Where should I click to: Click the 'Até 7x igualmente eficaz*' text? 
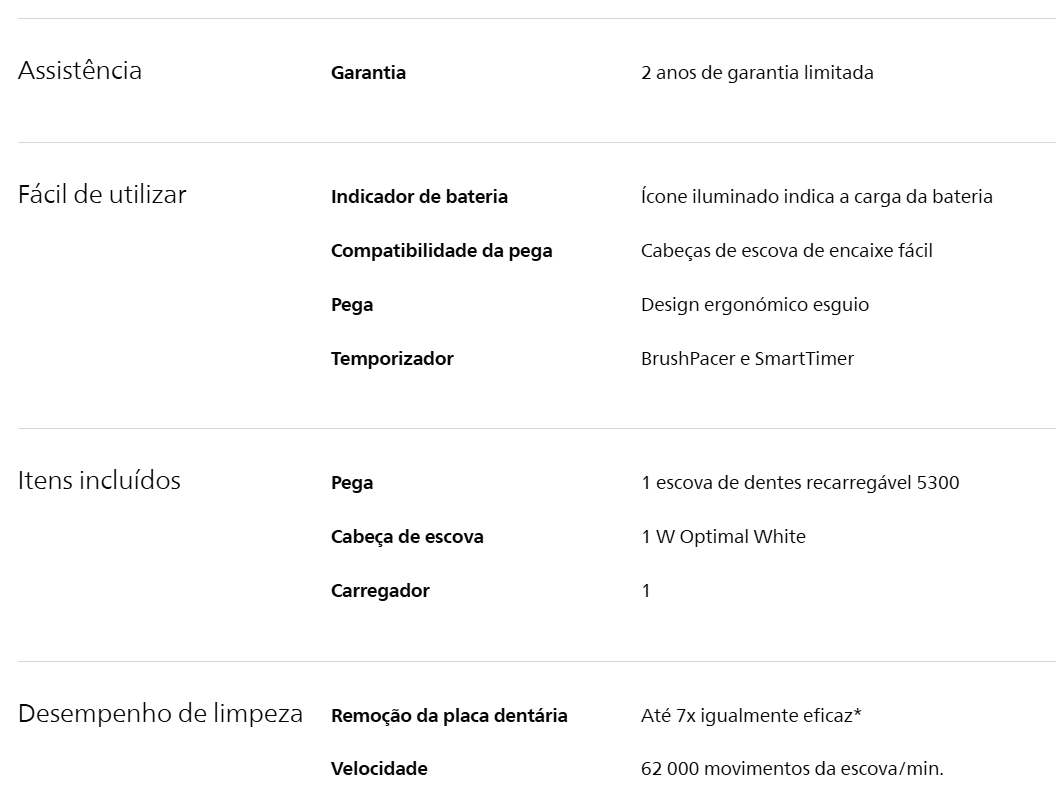tap(751, 716)
